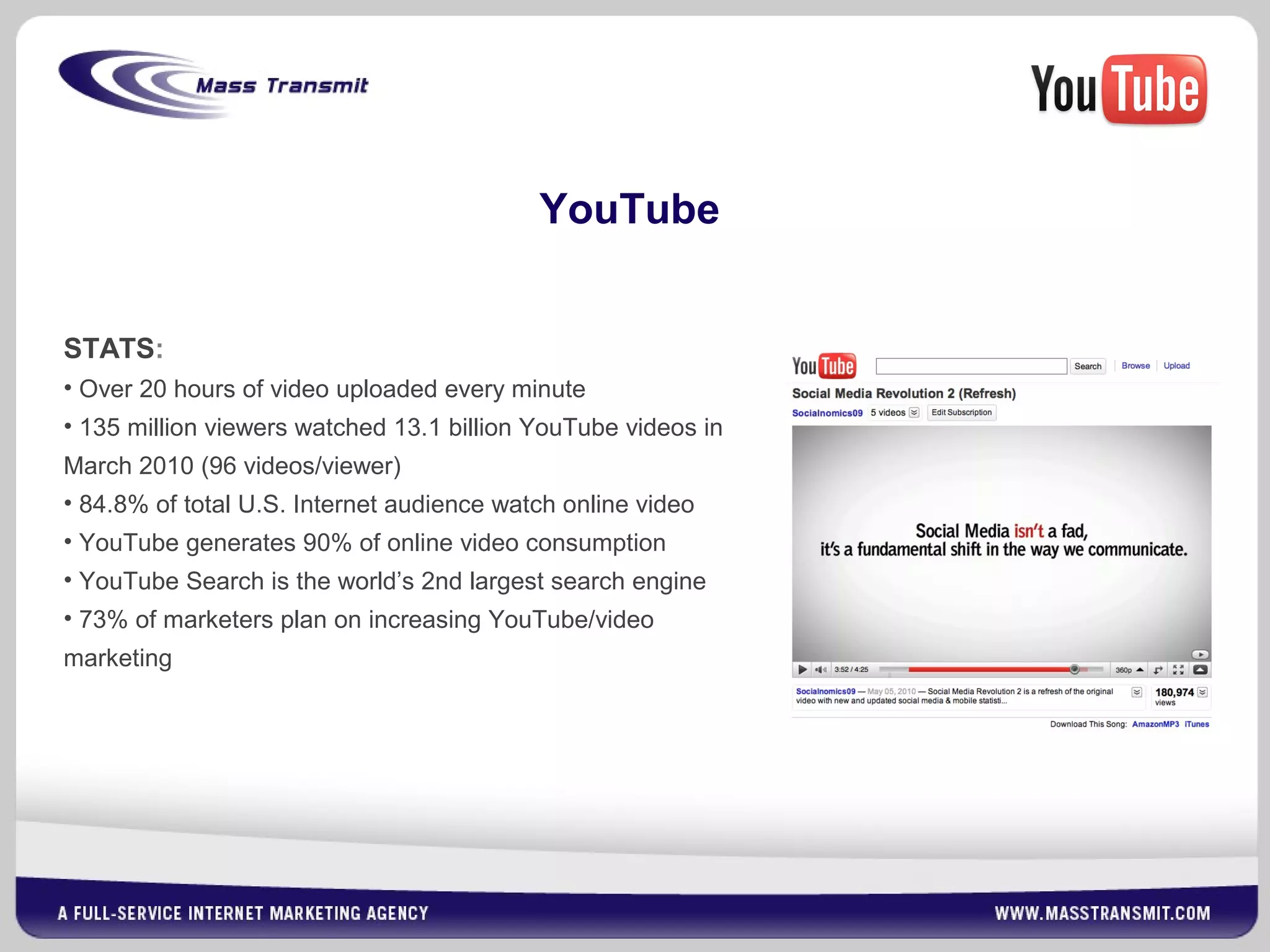
Task: Click the 3:52 / 4:25 time display
Action: (851, 669)
